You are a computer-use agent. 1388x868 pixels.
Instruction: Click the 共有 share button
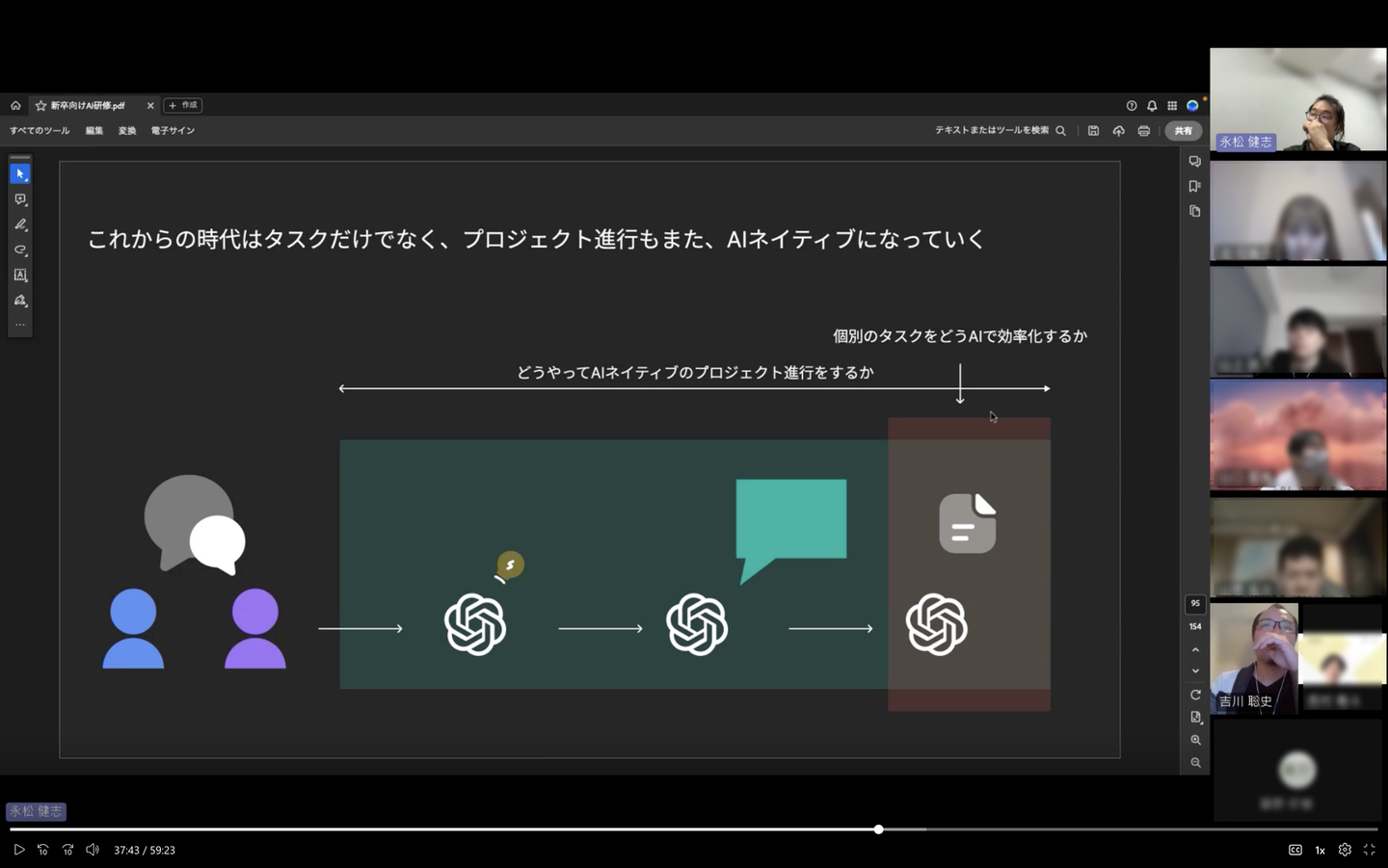(x=1184, y=131)
